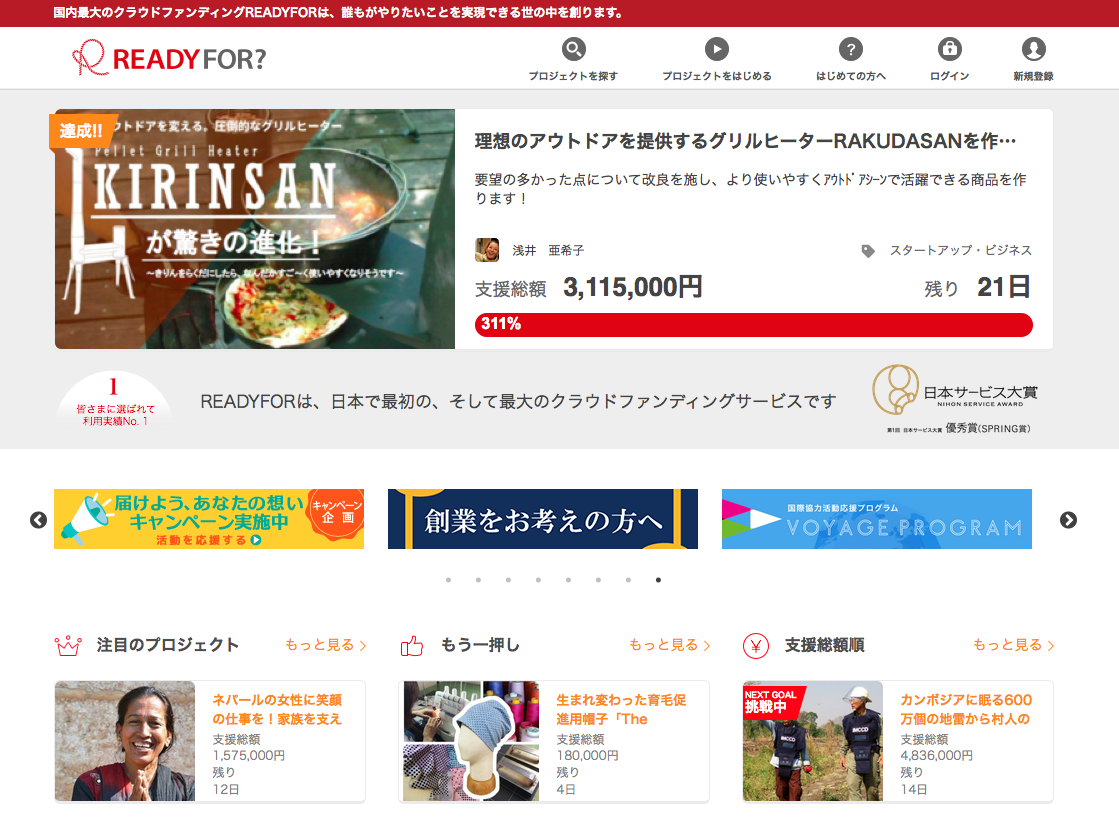This screenshot has height=828, width=1119.
Task: Show next banners with right arrow
Action: [x=1068, y=520]
